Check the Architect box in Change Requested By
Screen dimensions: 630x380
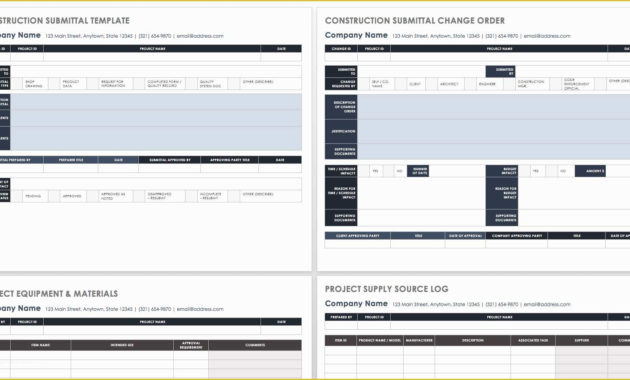(432, 84)
